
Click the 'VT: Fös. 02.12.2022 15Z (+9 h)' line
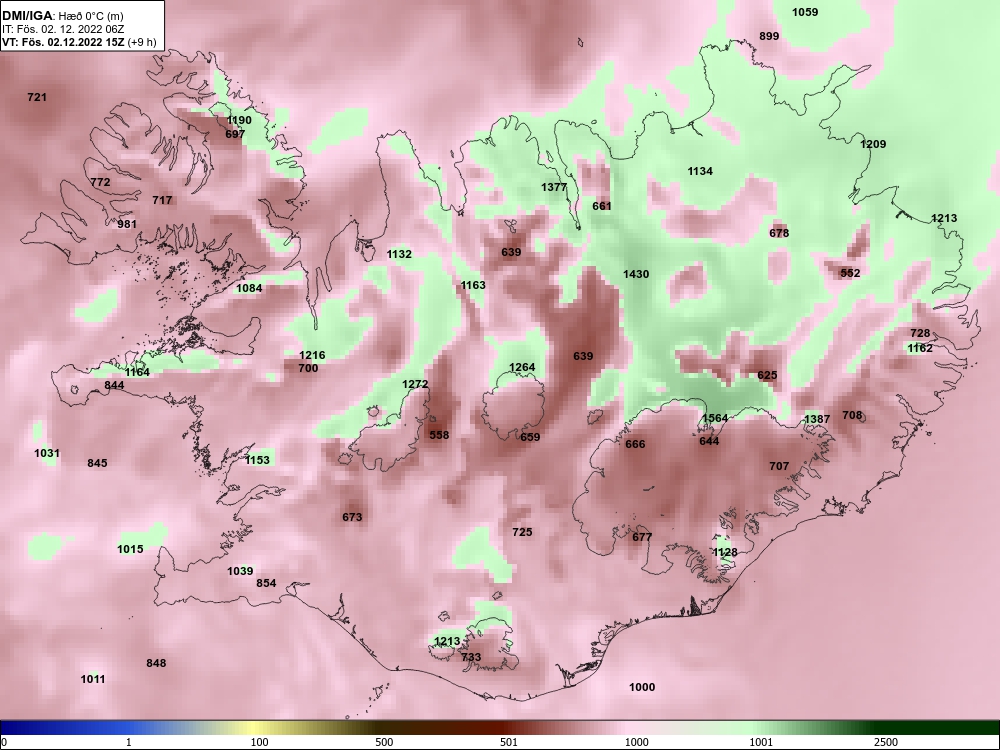[79, 42]
